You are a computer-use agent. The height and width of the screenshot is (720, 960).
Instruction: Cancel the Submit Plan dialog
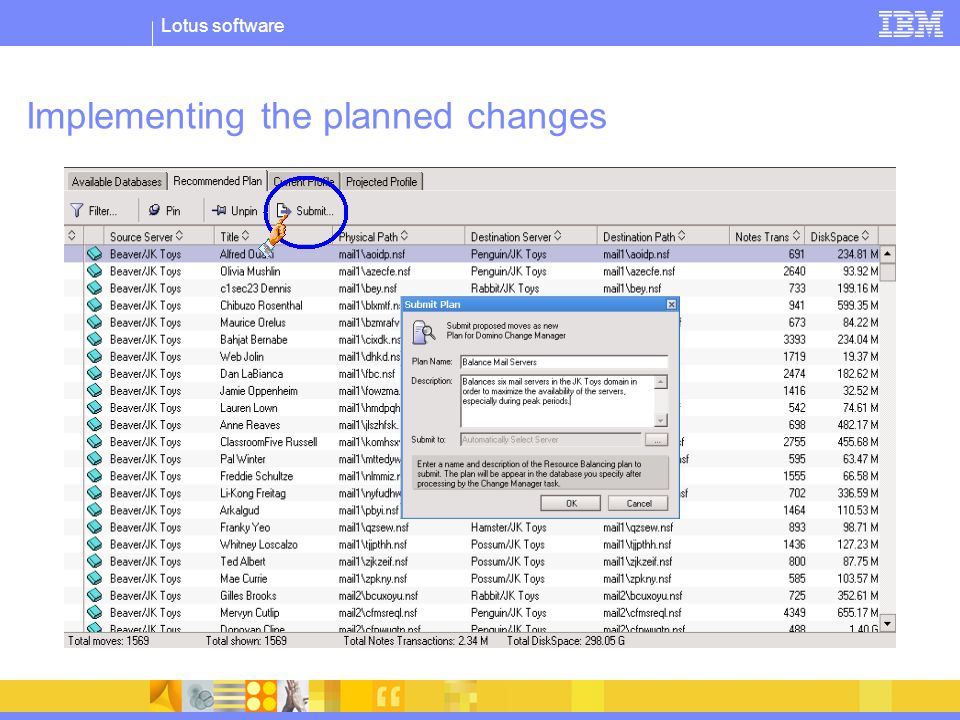pyautogui.click(x=638, y=503)
